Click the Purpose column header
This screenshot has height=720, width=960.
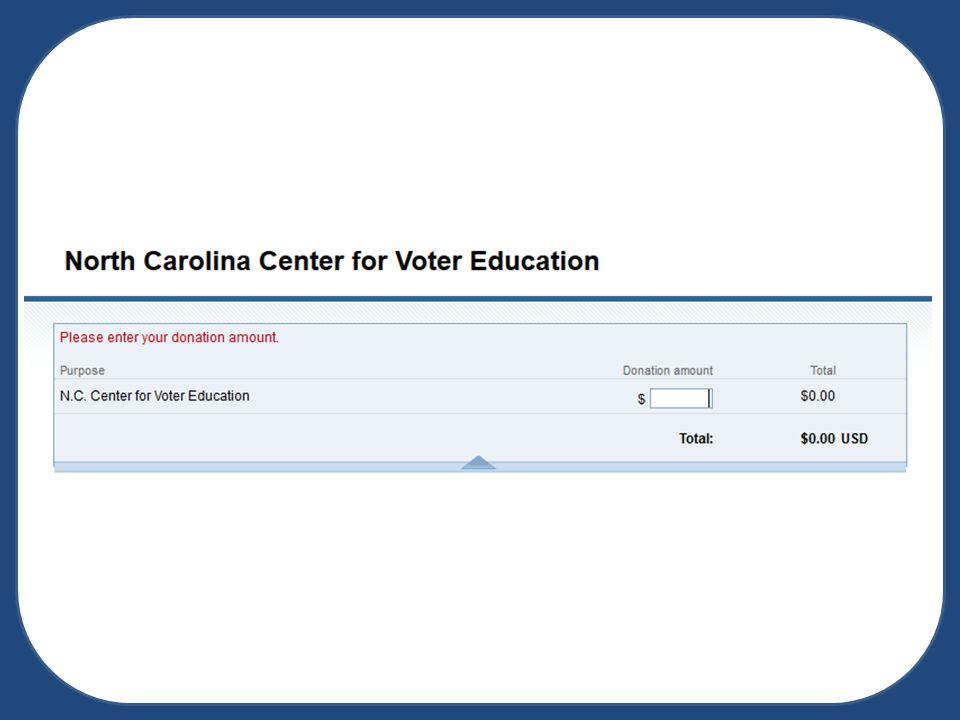tap(82, 370)
